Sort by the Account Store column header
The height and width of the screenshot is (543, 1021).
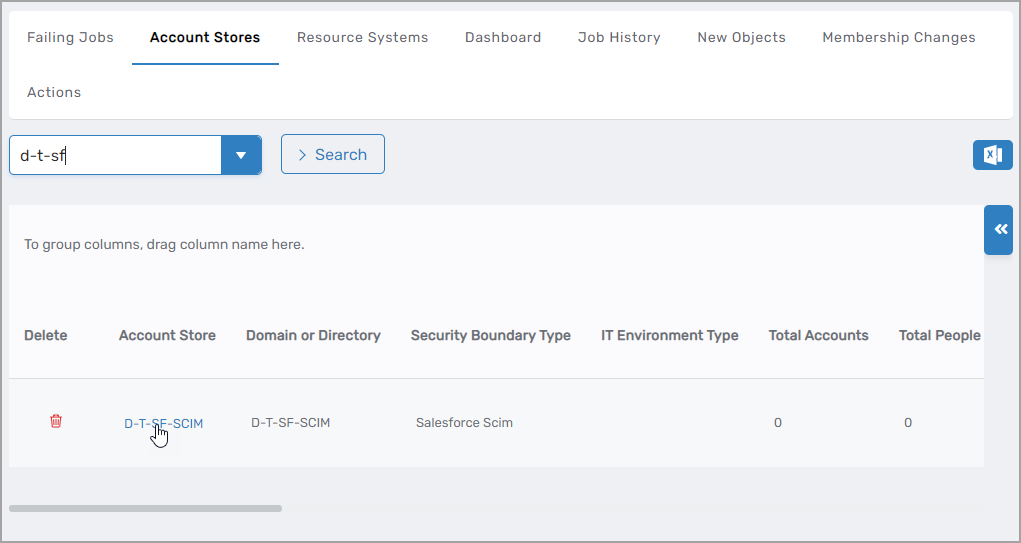point(167,336)
